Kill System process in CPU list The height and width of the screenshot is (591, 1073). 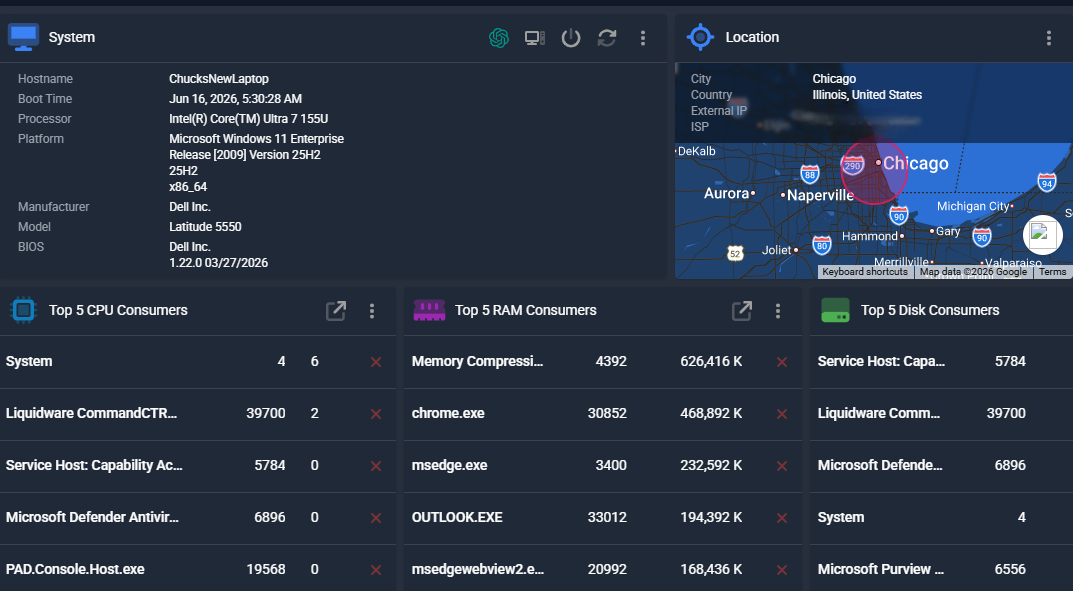tap(376, 362)
